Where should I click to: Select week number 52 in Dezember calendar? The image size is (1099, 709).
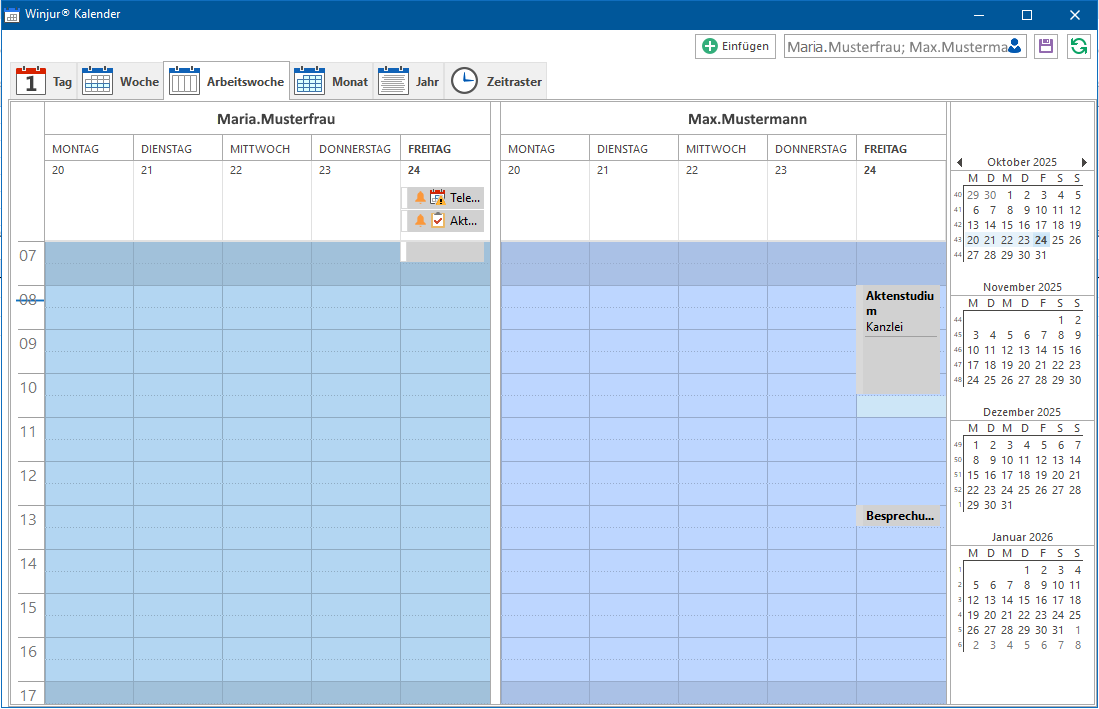click(958, 490)
